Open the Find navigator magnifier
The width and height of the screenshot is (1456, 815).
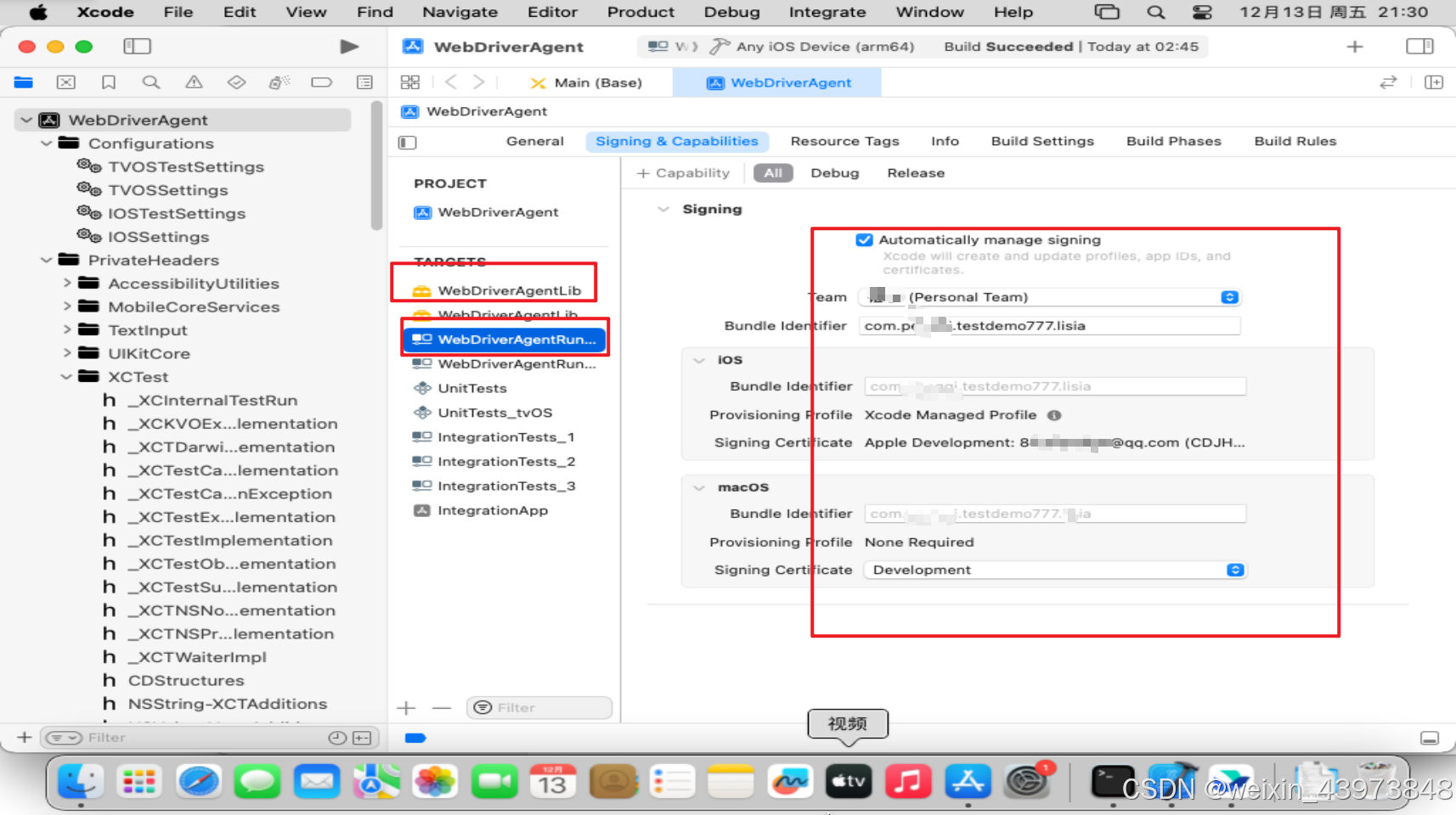coord(151,82)
